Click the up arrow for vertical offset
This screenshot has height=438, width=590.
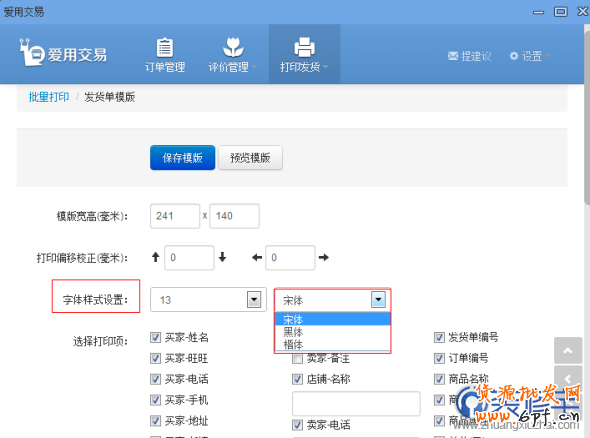[x=155, y=257]
